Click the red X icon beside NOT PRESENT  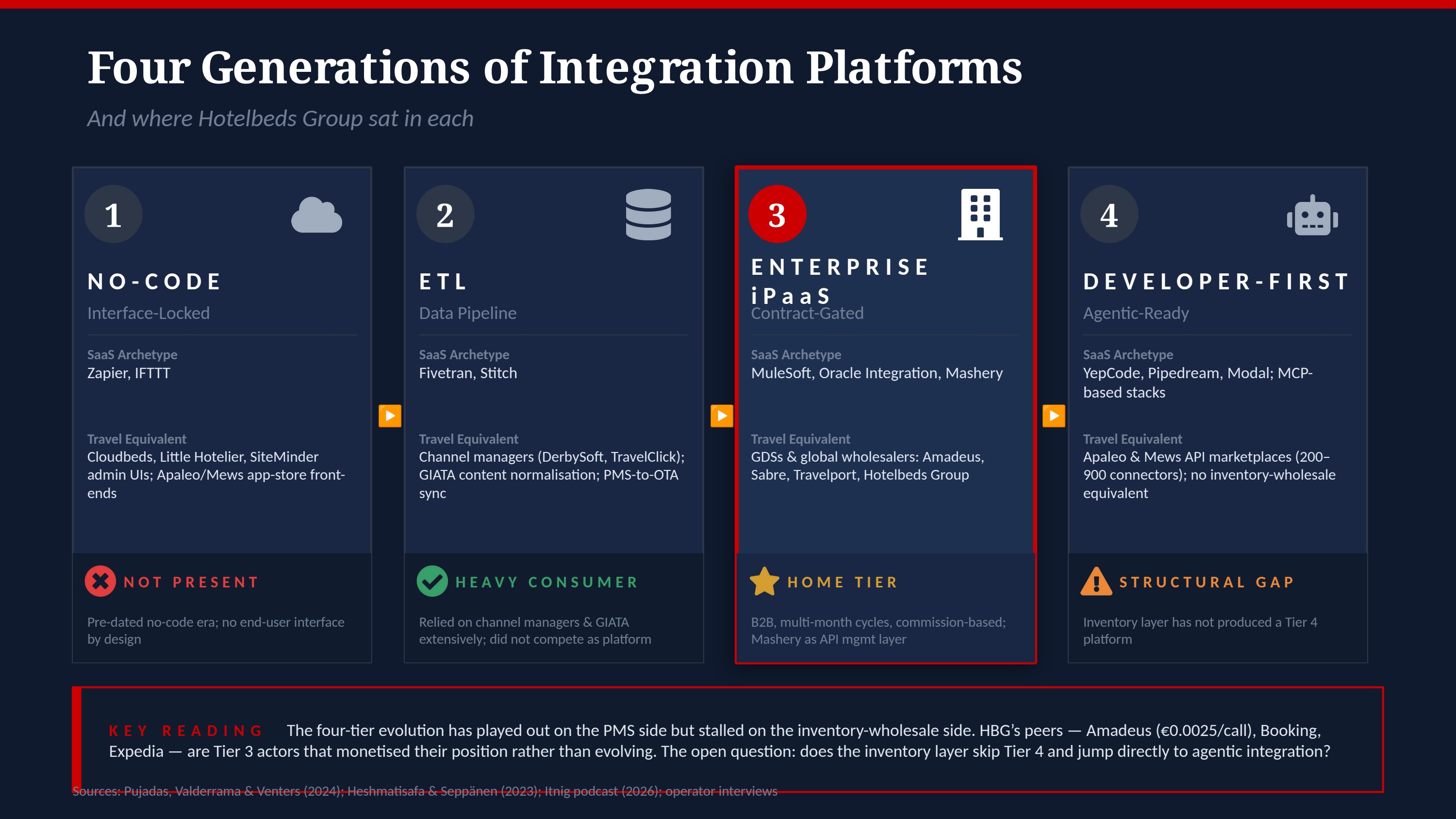pyautogui.click(x=100, y=581)
